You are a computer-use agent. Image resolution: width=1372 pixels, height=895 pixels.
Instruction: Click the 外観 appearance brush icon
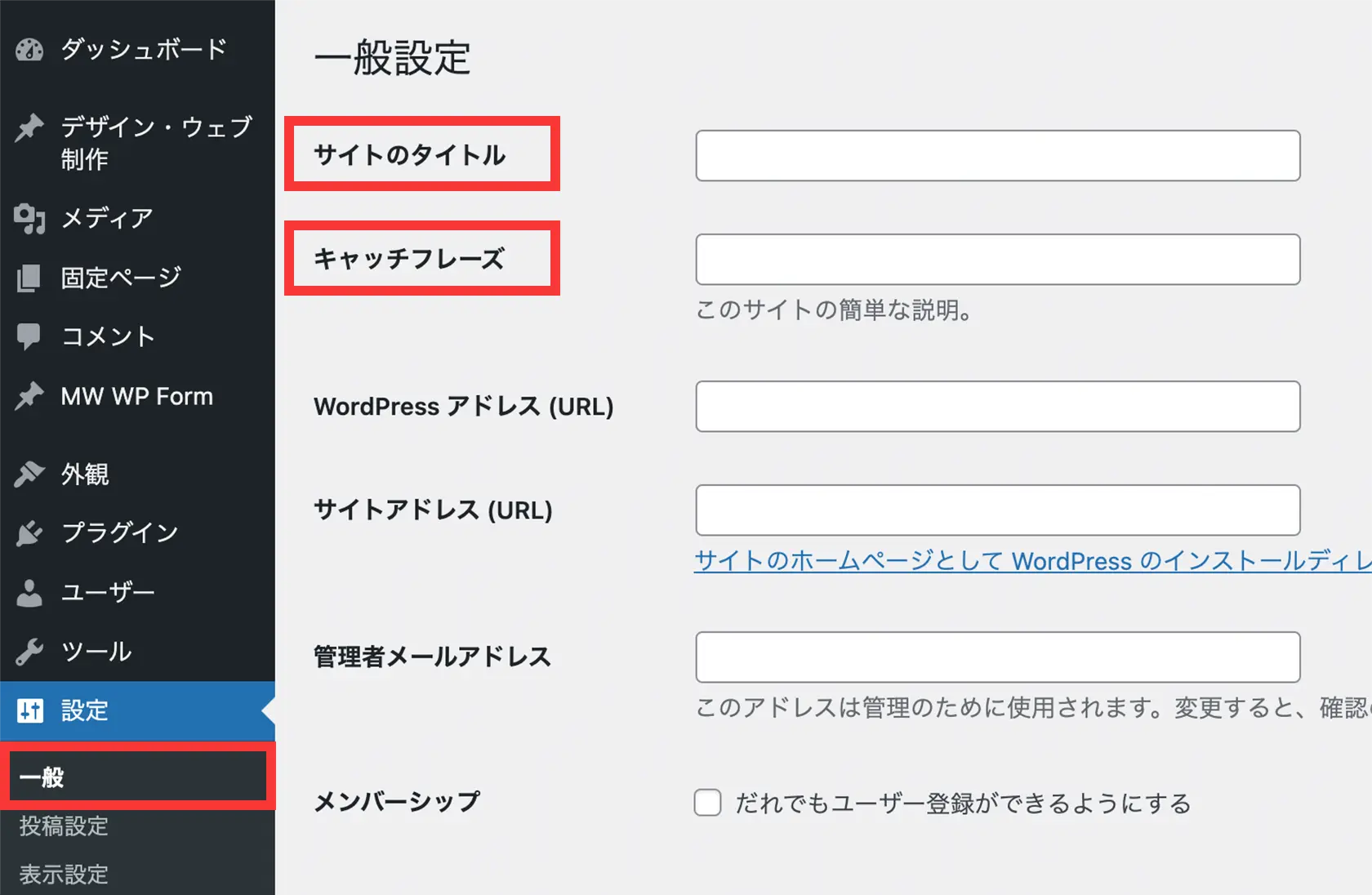[x=29, y=474]
